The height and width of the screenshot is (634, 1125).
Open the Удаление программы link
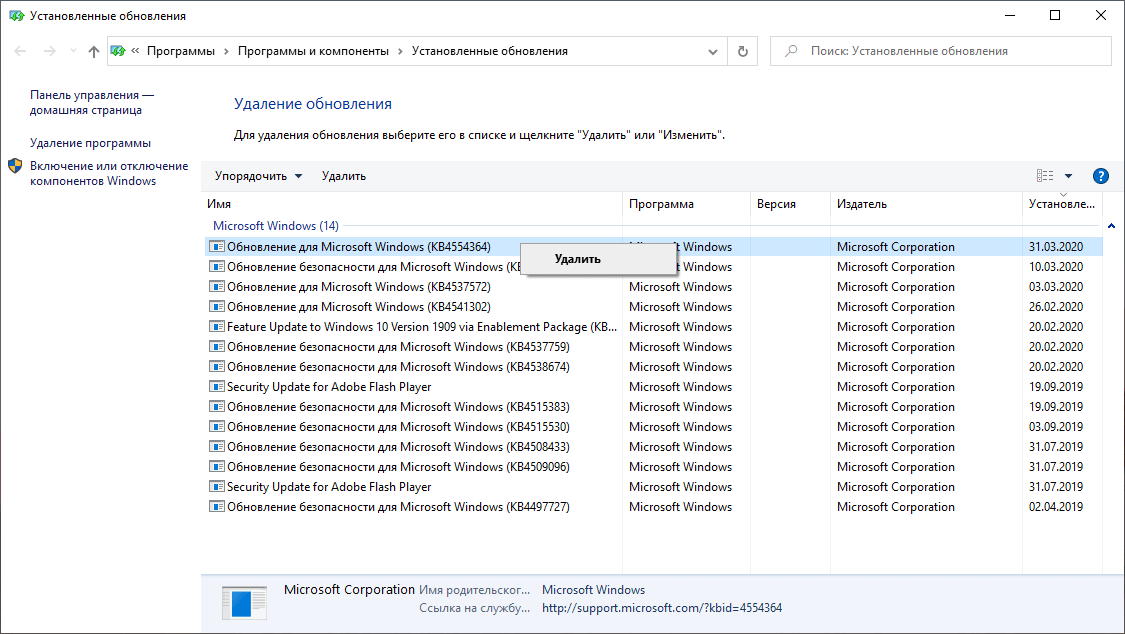pos(90,143)
